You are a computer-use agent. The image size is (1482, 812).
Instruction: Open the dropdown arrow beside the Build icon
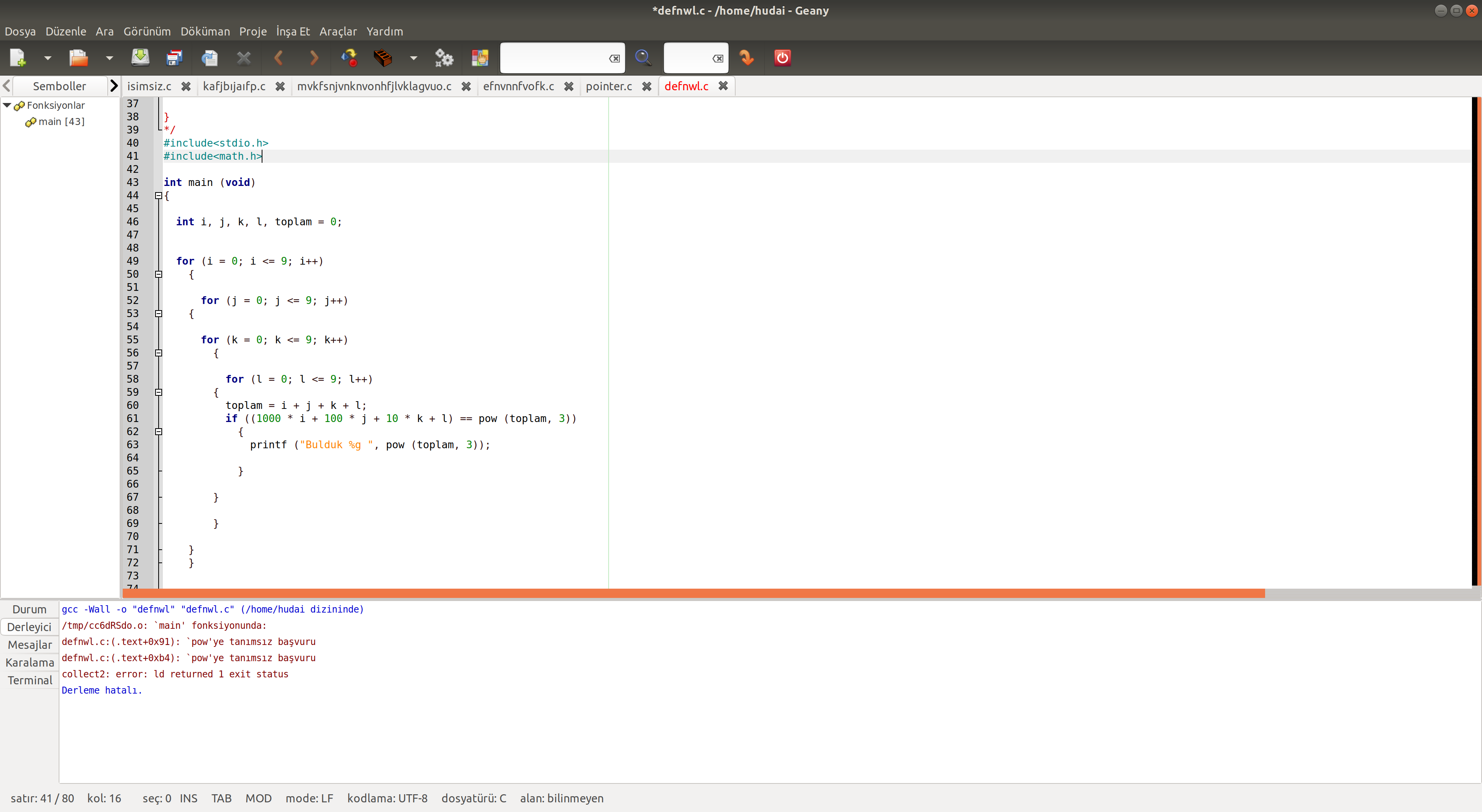click(x=413, y=57)
